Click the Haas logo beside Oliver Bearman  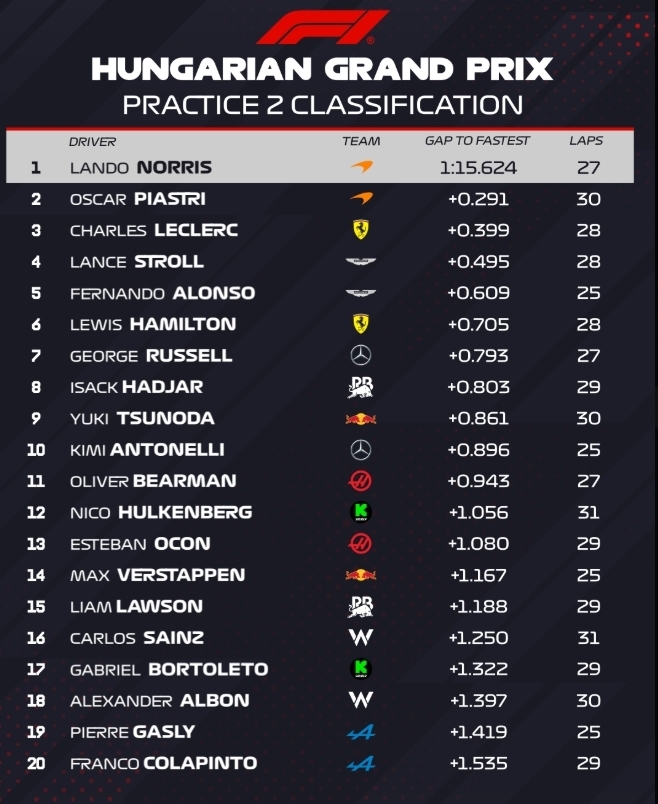[x=361, y=481]
